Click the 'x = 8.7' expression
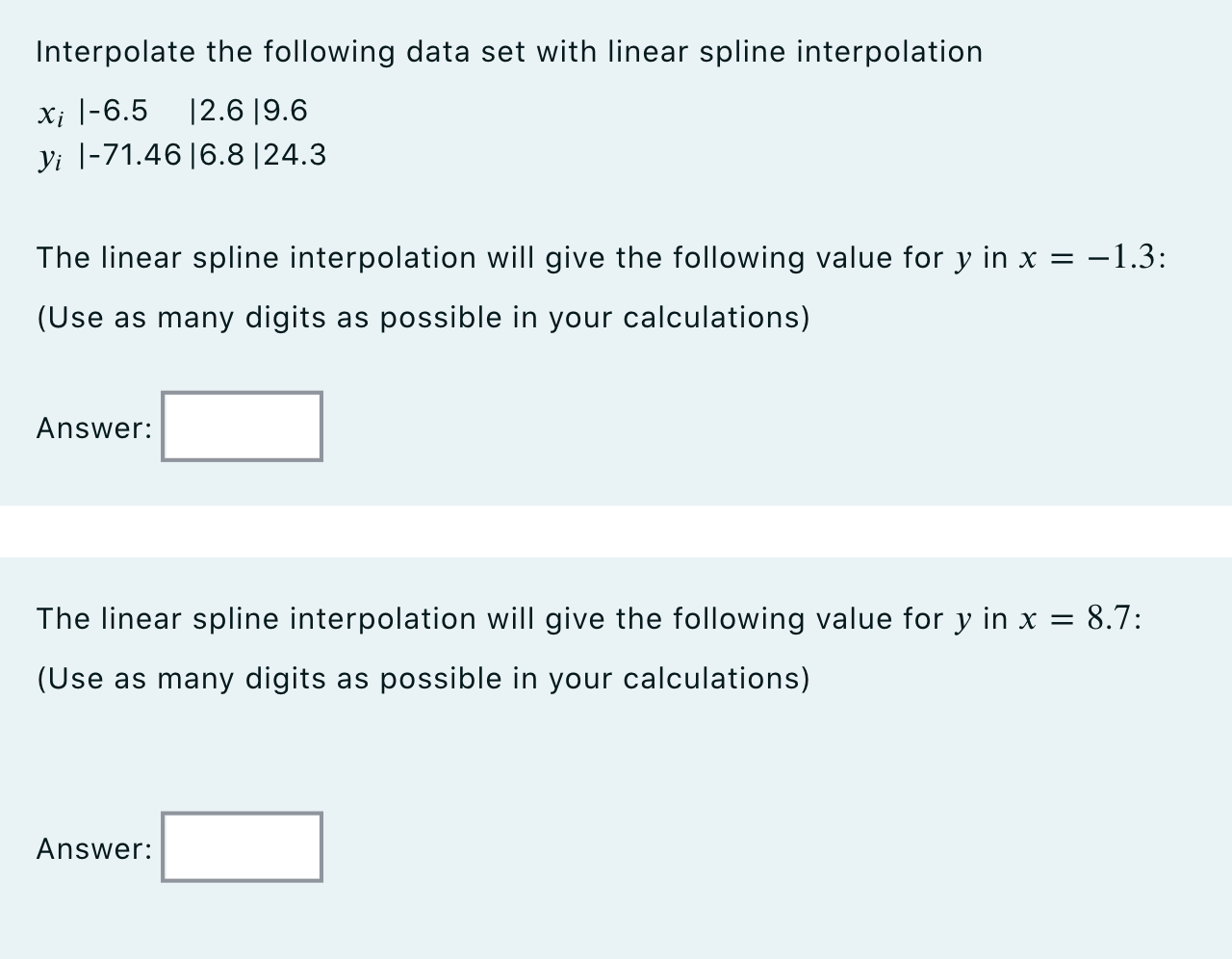 (x=1081, y=618)
